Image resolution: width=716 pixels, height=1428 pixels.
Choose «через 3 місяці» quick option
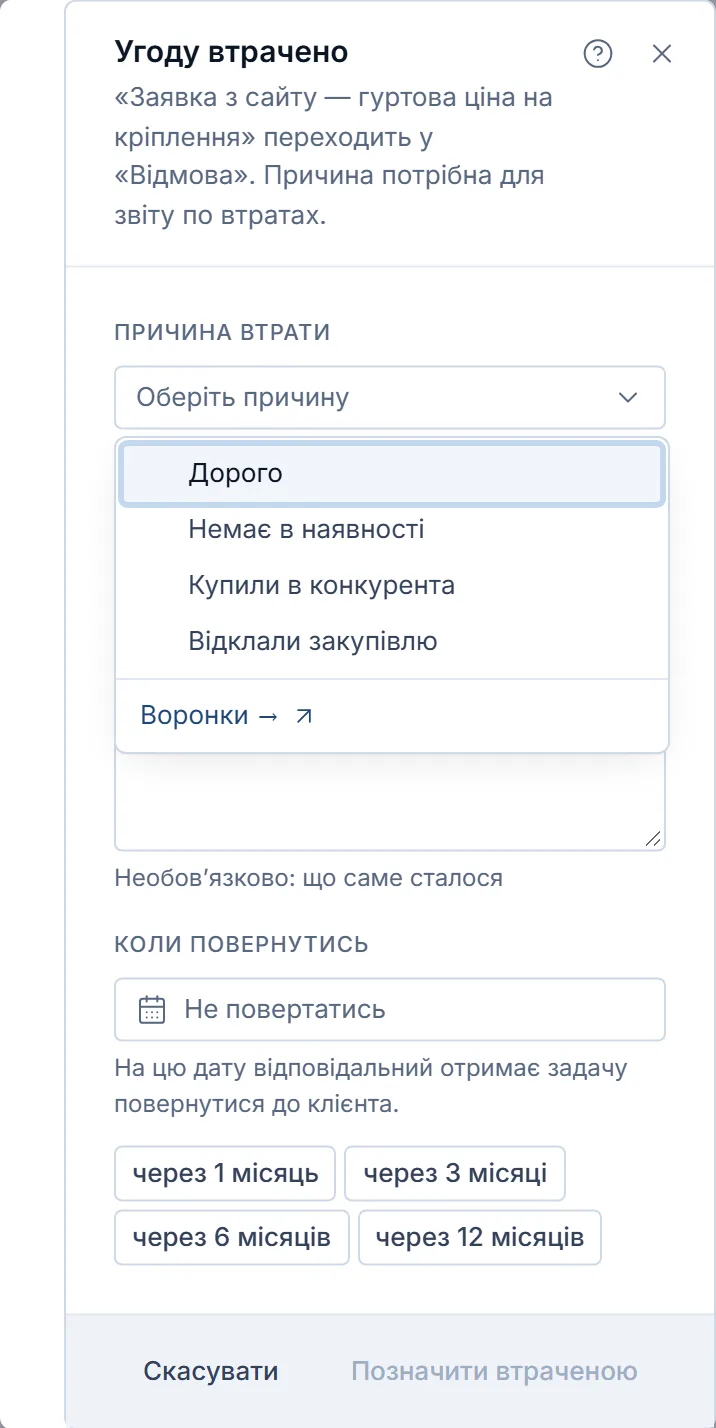(x=455, y=1173)
